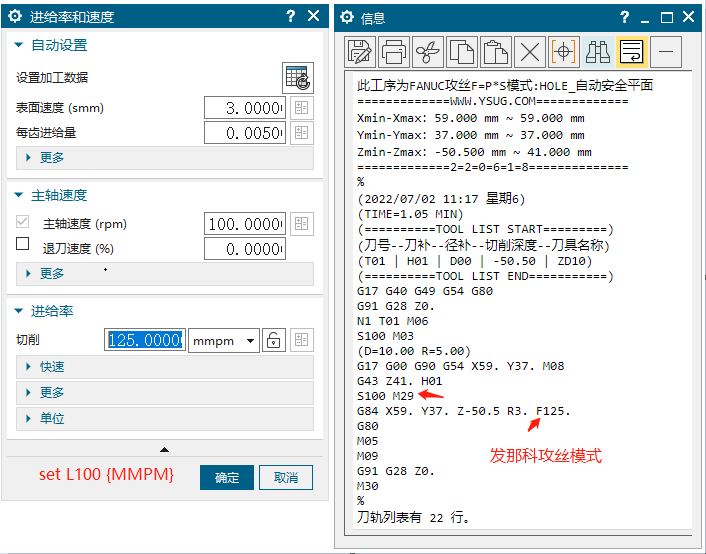The width and height of the screenshot is (706, 554).
Task: Click the 'G17 G40 G49 G54 G80' line
Action: click(425, 291)
